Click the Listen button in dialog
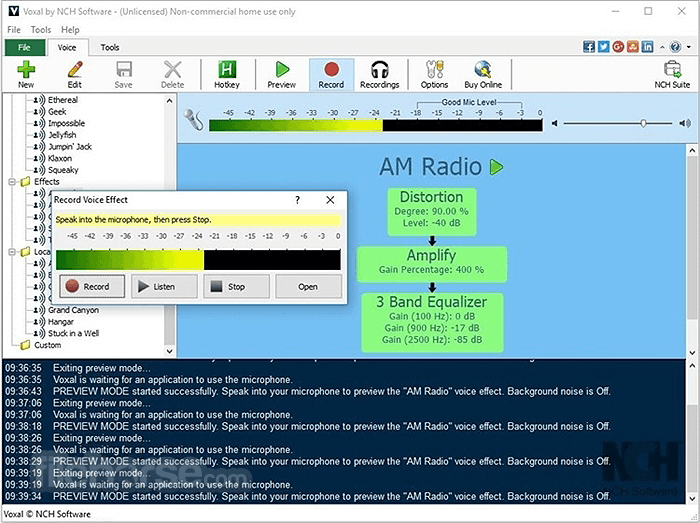 (164, 286)
